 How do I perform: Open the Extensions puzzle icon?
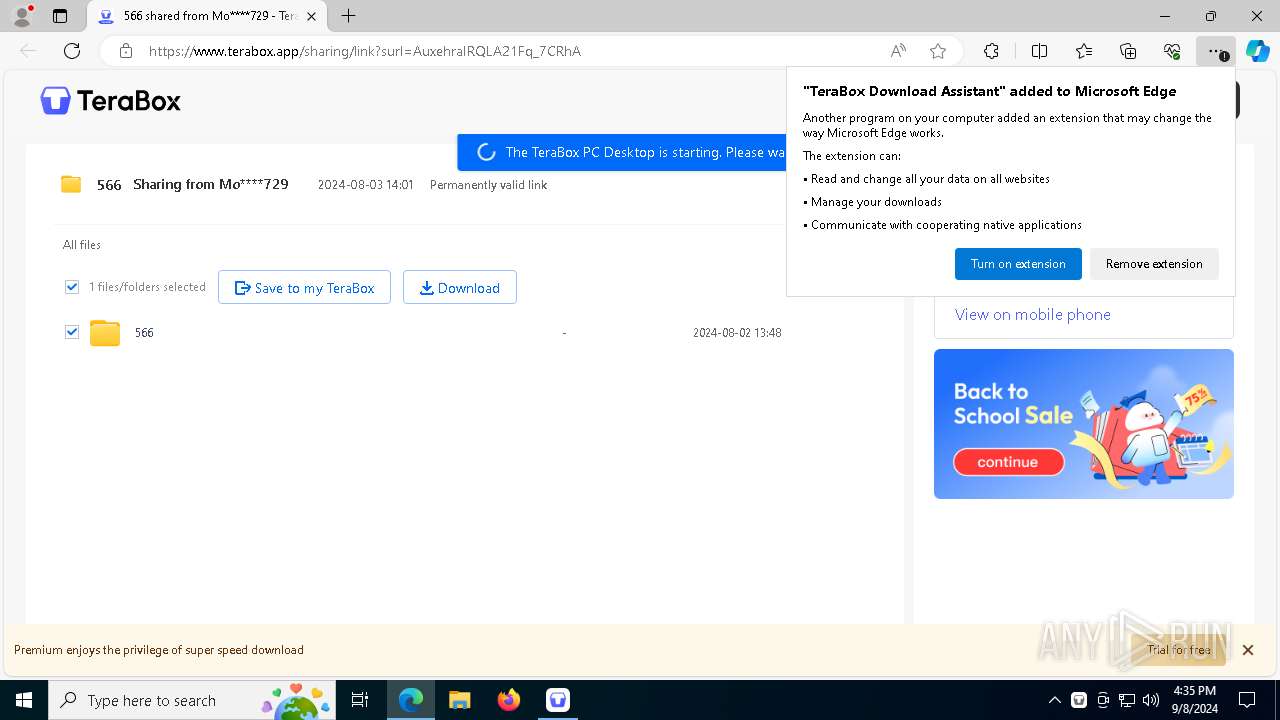click(x=991, y=51)
